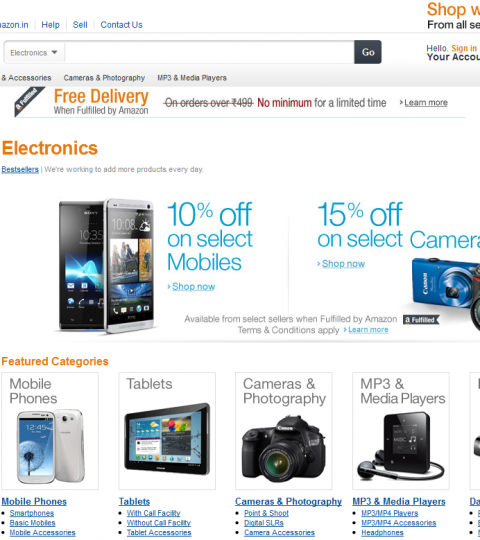The image size is (480, 540).
Task: Open the MP3 & Media Players nav tab
Action: (192, 78)
